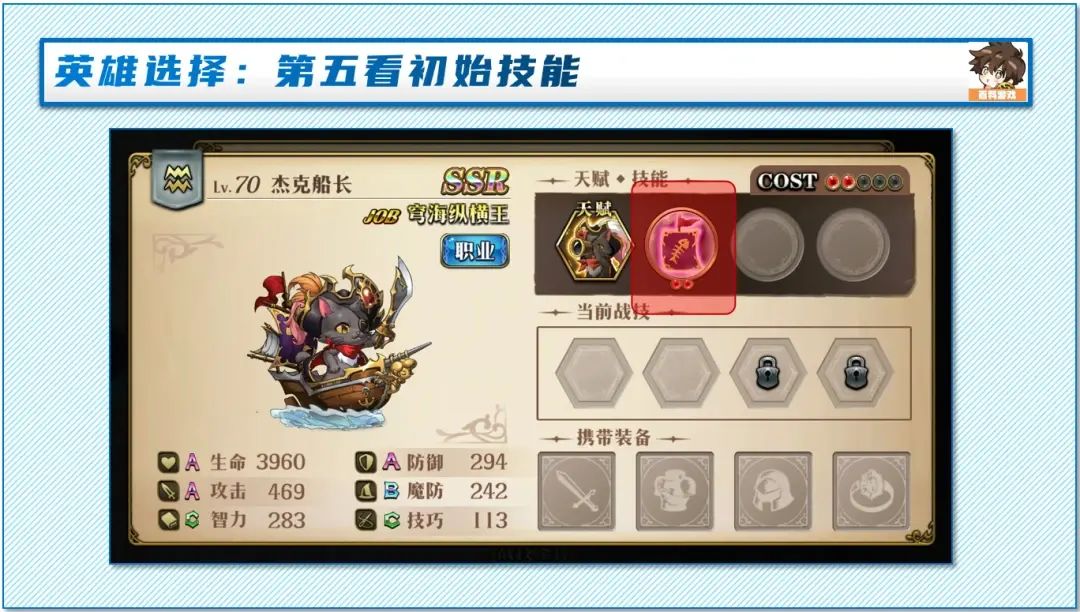Select the hexagonal 天赋 talent icon
This screenshot has height=612, width=1080.
[594, 242]
